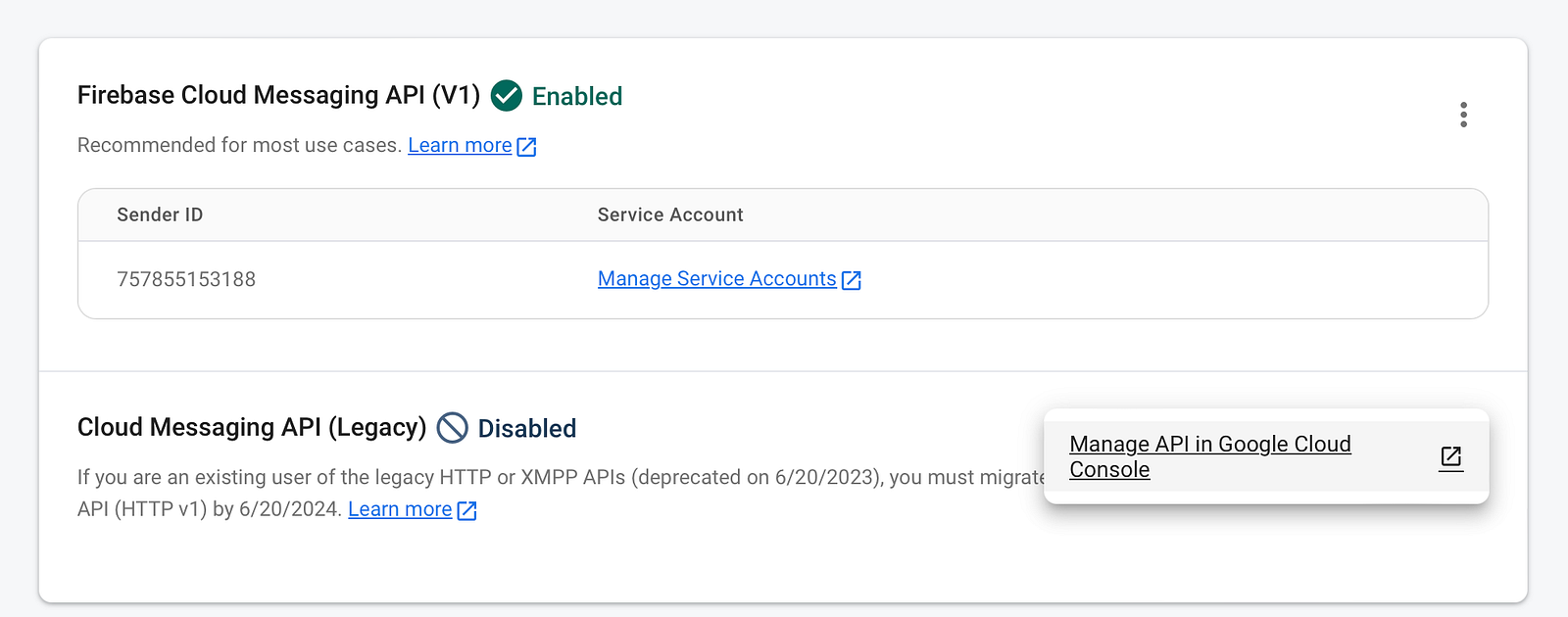Select Manage API in Google Cloud Console
This screenshot has height=617, width=1568.
[1266, 456]
